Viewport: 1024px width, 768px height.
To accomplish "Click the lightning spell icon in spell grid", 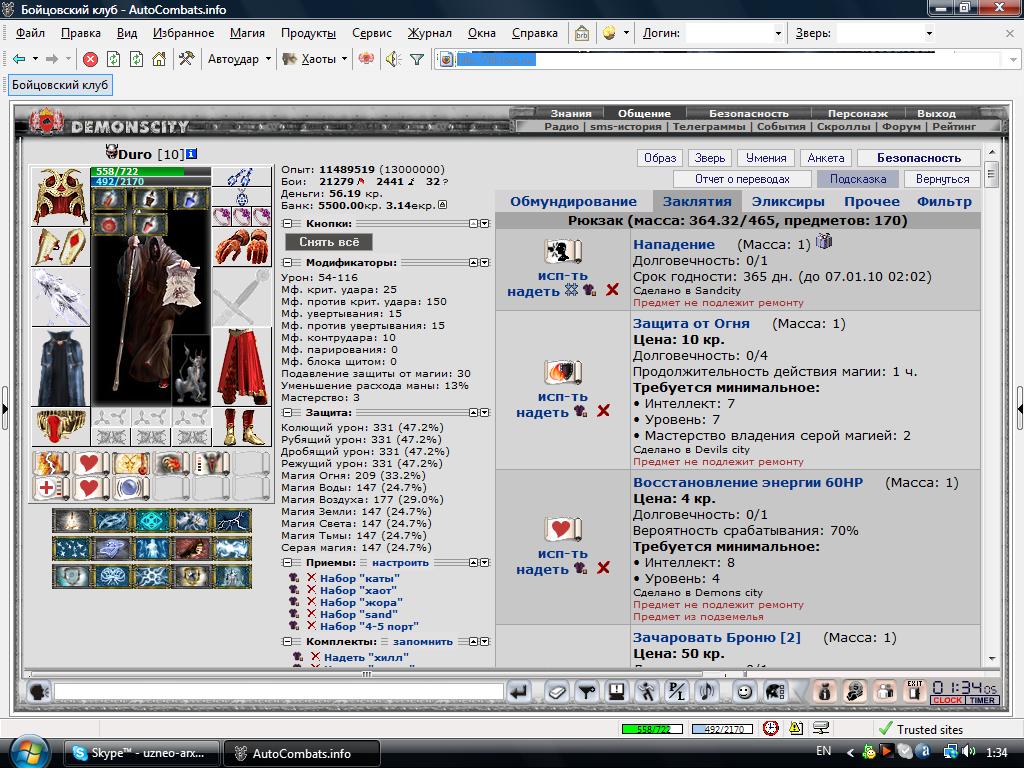I will coord(233,521).
